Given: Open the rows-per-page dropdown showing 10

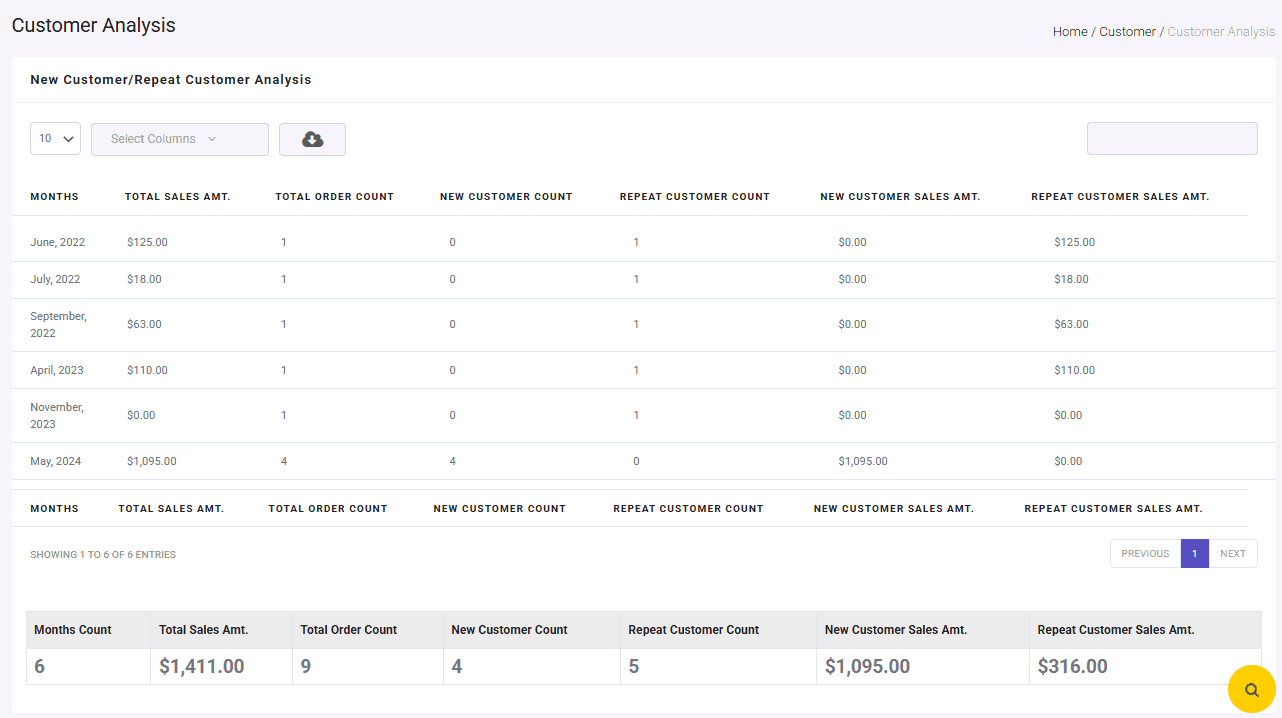Looking at the screenshot, I should (x=56, y=139).
